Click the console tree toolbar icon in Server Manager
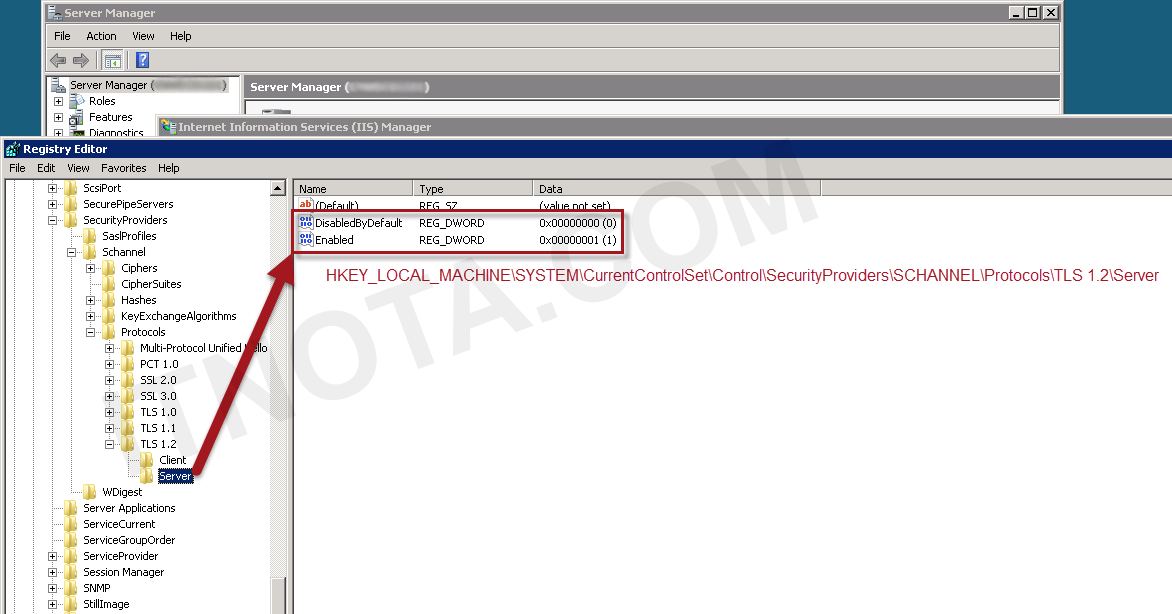 click(x=112, y=59)
